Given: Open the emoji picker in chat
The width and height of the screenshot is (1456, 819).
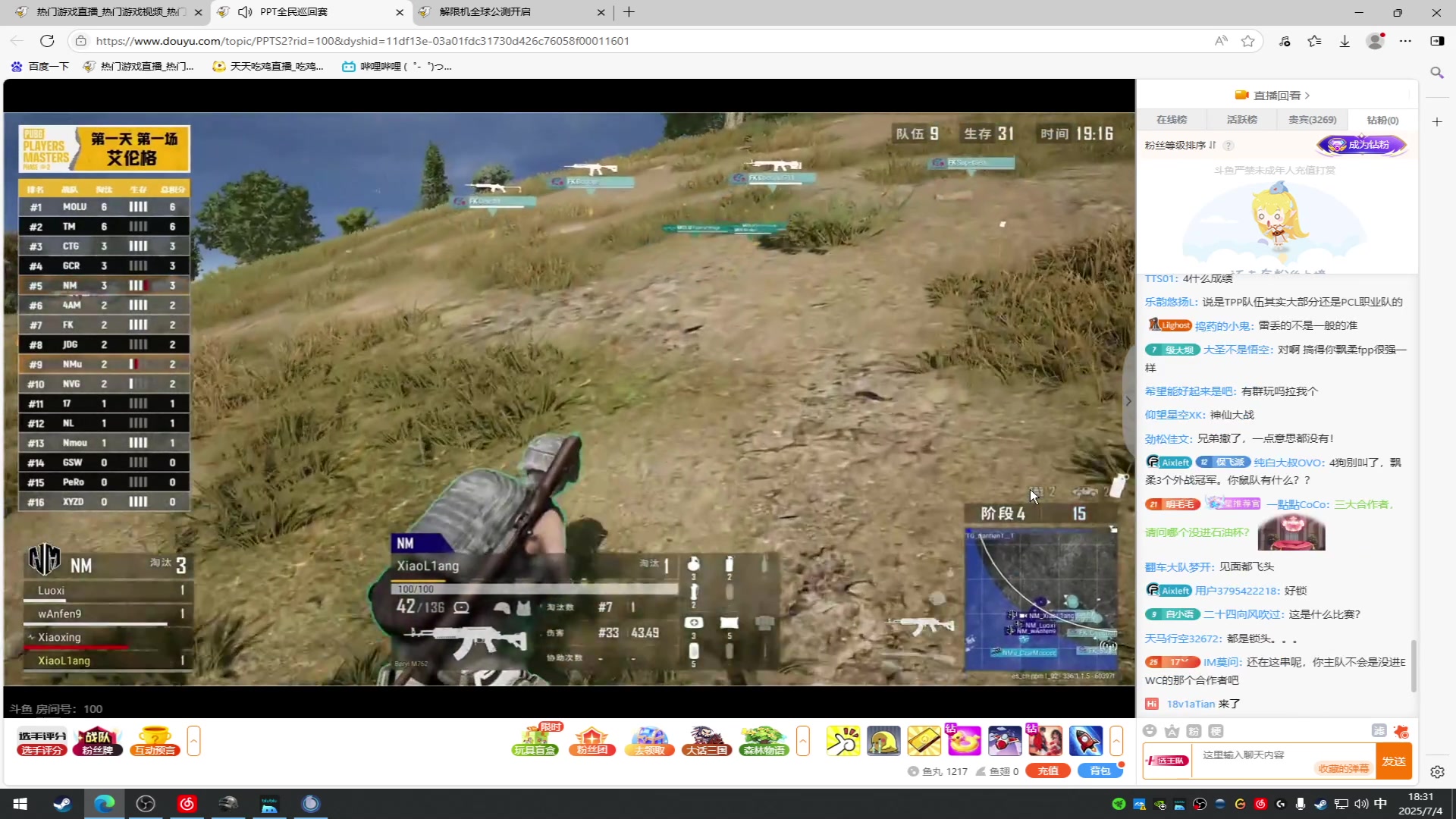Looking at the screenshot, I should [1150, 731].
